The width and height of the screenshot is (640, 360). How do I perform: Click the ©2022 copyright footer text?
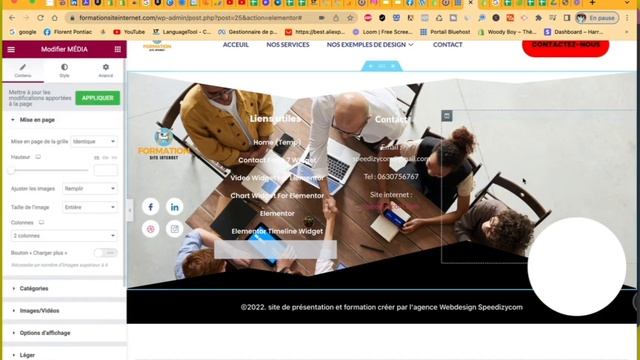[x=382, y=307]
